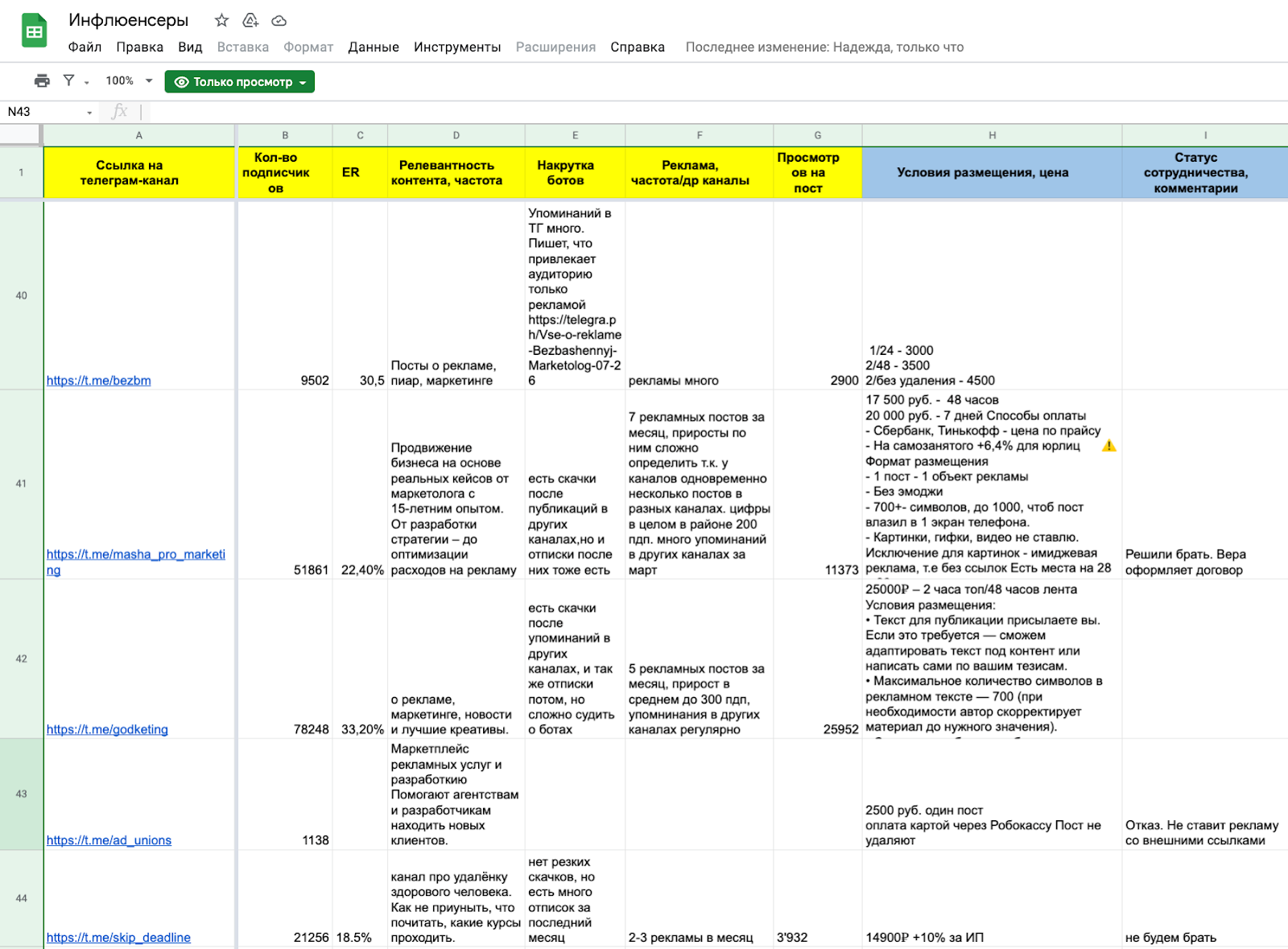
Task: Open the t.me/godketing channel link
Action: coord(107,729)
